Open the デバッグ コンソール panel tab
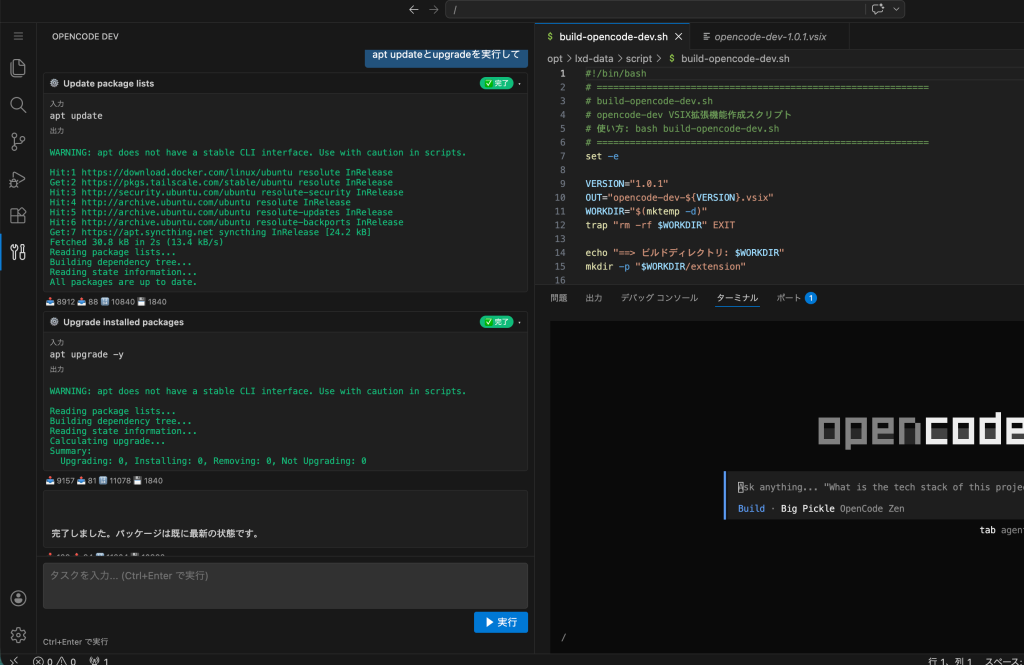The height and width of the screenshot is (665, 1024). coord(658,298)
